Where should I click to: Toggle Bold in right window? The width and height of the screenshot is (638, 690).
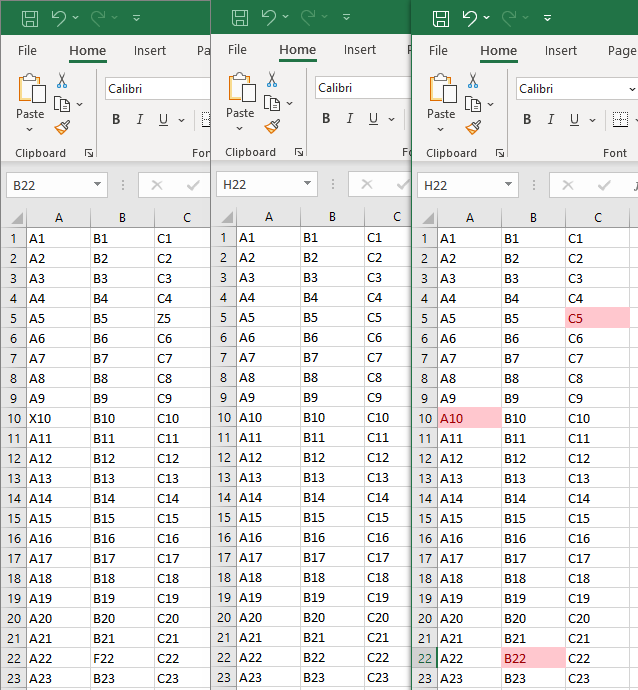click(527, 119)
